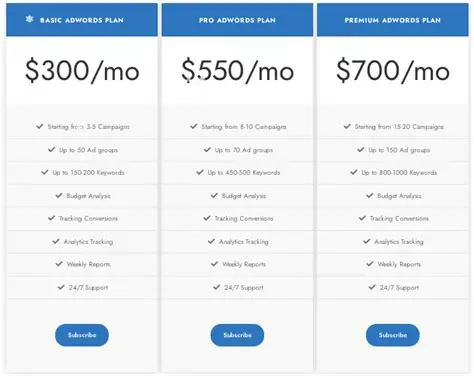Click checkmark beside Premium plan Analytics Tracking
Screen dimensions: 474x376
tap(367, 241)
